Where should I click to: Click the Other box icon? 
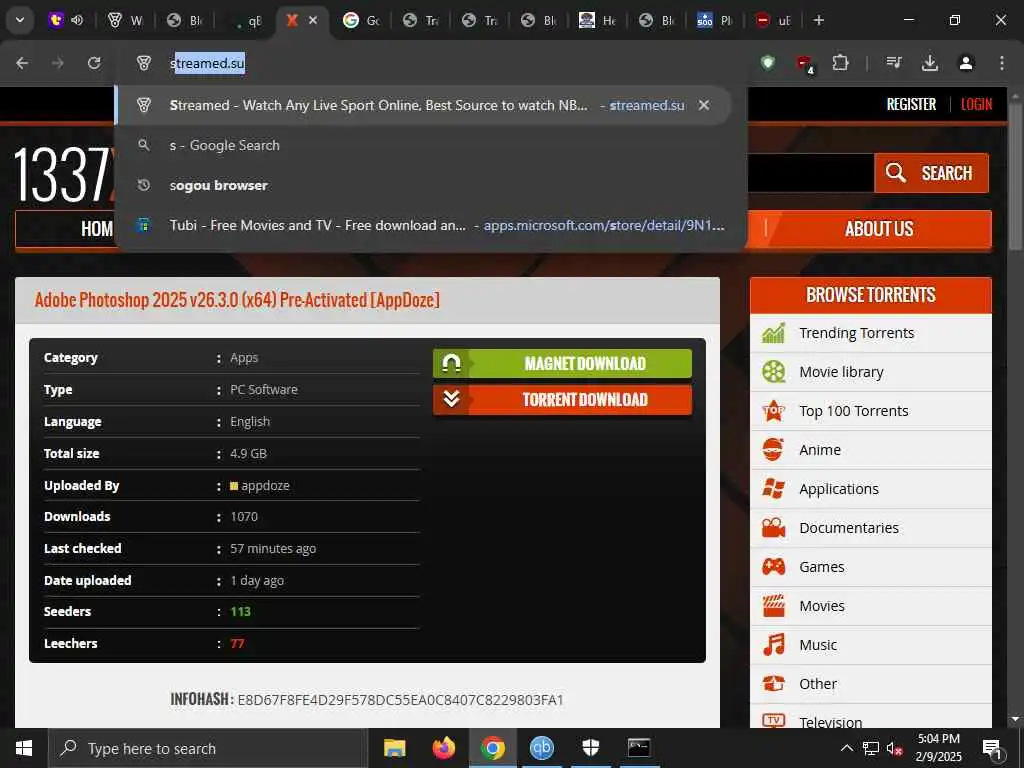click(x=773, y=684)
